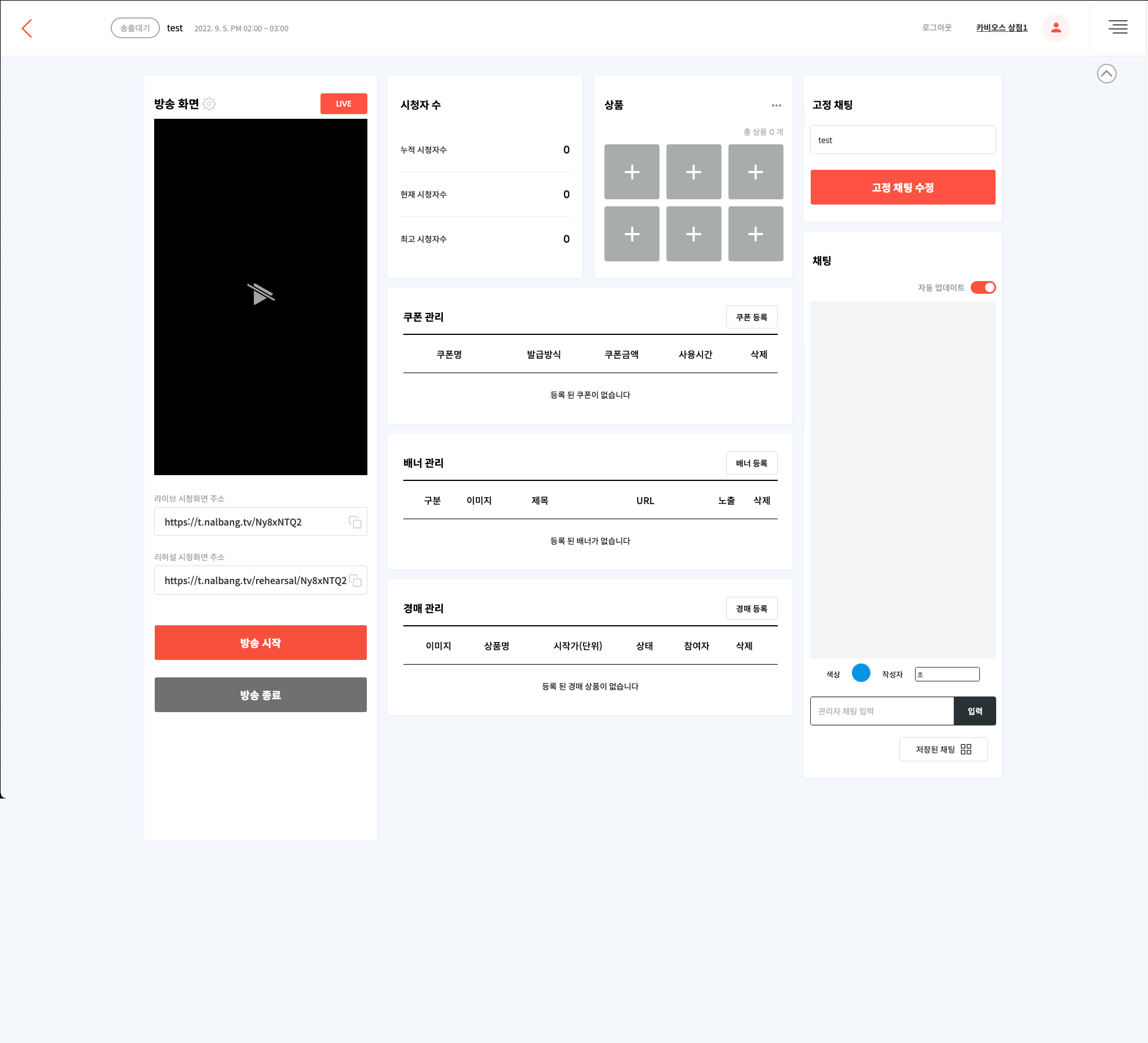
Task: Open broadcast screen settings gear
Action: tap(209, 104)
